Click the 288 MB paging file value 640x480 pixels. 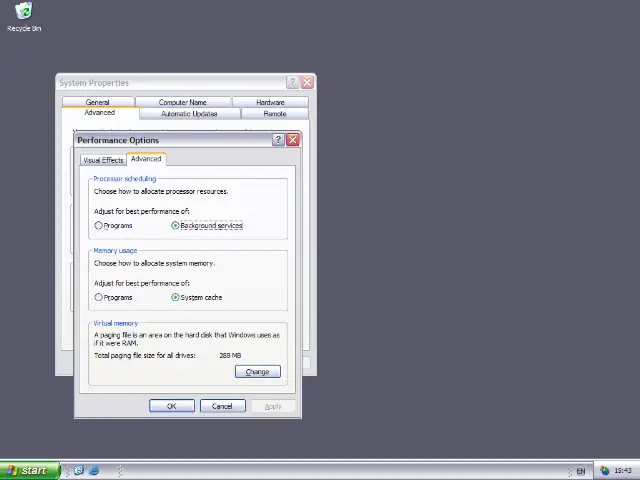tap(230, 356)
